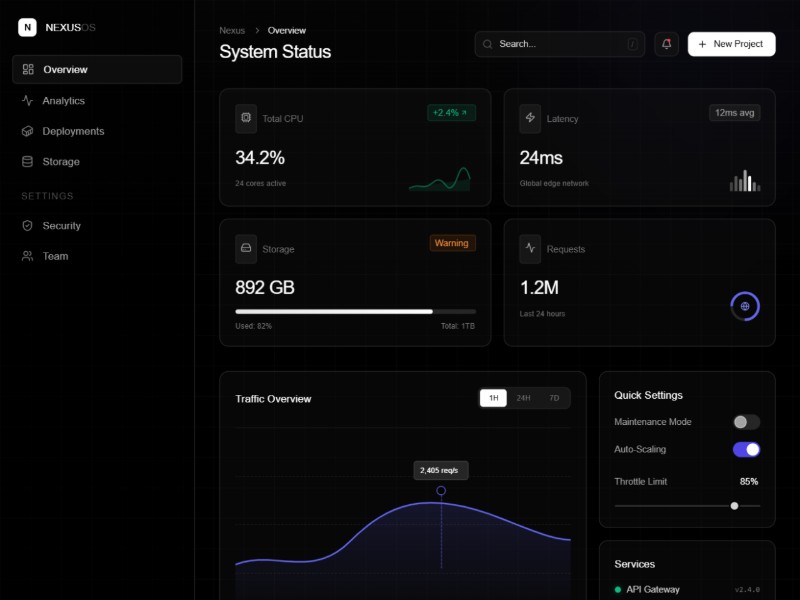
Task: Click the lightning icon on the Latency card
Action: tap(530, 118)
